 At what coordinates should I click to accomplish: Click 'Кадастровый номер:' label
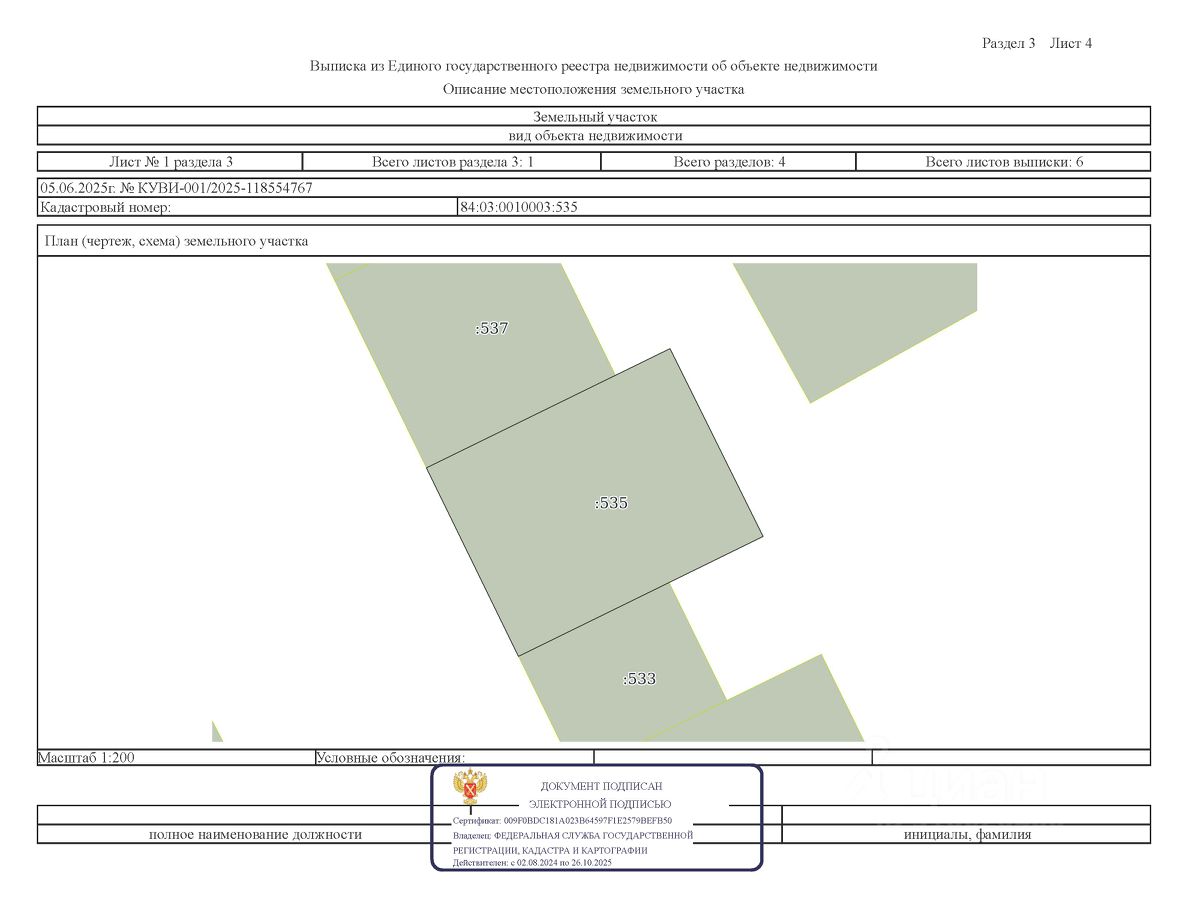point(105,207)
